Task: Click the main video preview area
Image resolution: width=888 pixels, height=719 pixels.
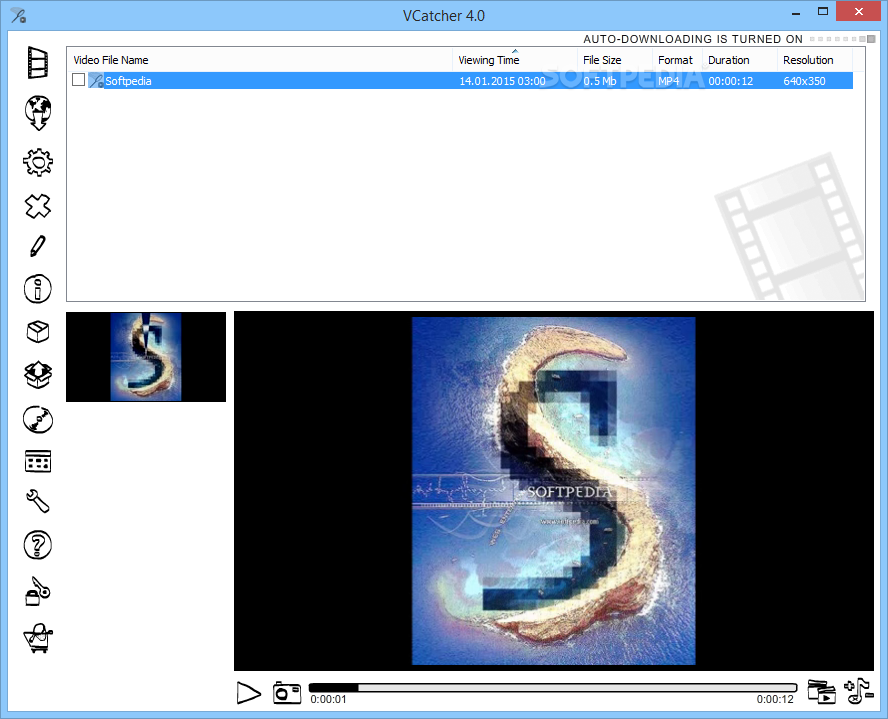Action: (553, 491)
